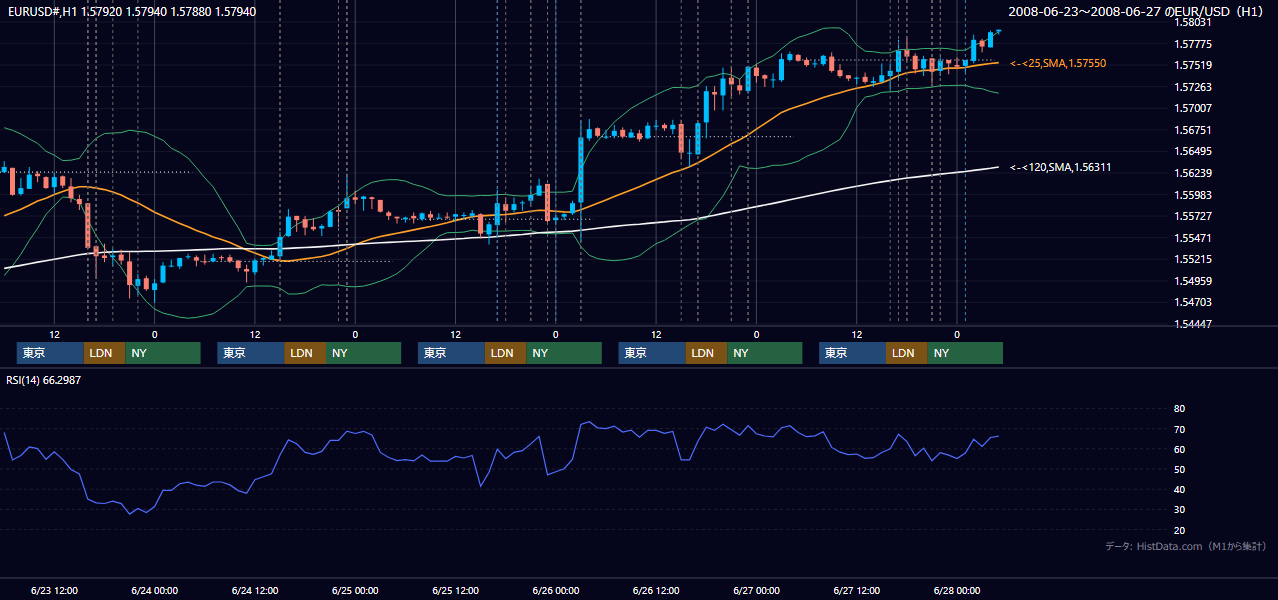Click the 6/26 12:00 date label
Viewport: 1278px width, 600px height.
click(656, 590)
